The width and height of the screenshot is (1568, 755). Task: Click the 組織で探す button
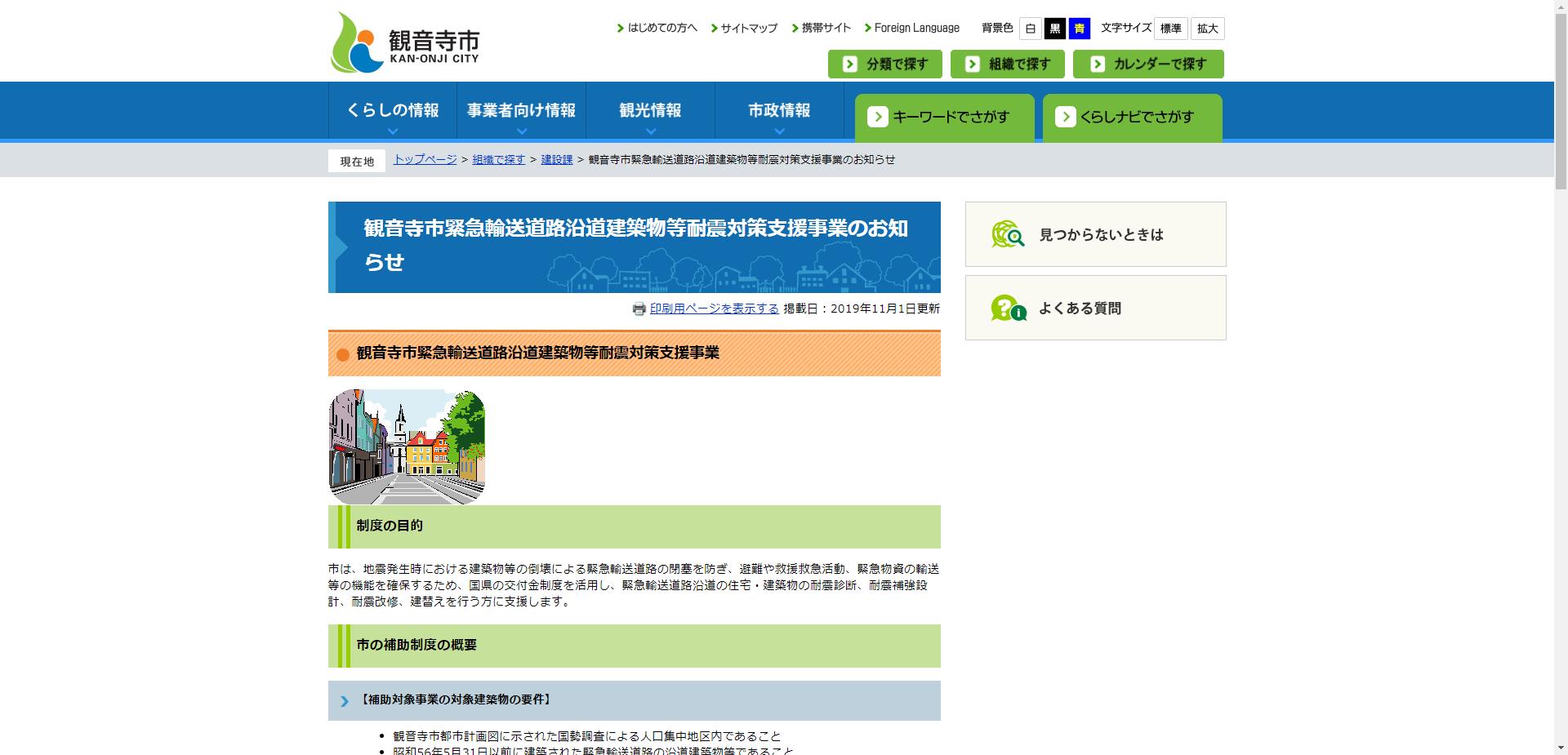point(1007,64)
